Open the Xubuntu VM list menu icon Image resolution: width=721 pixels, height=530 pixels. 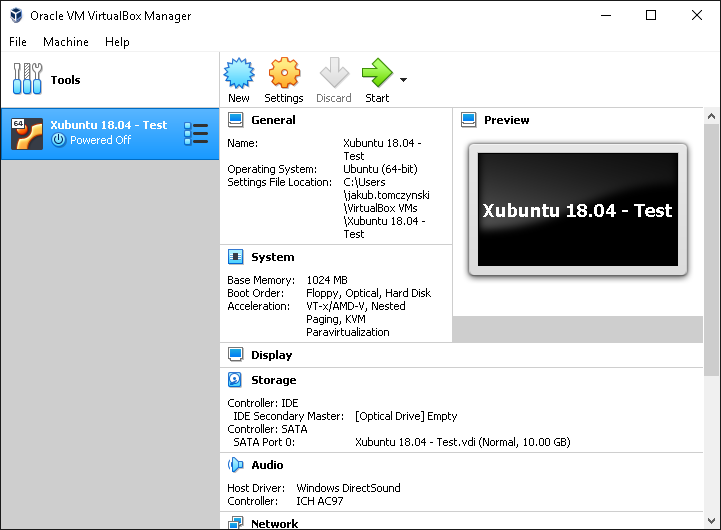click(x=196, y=134)
